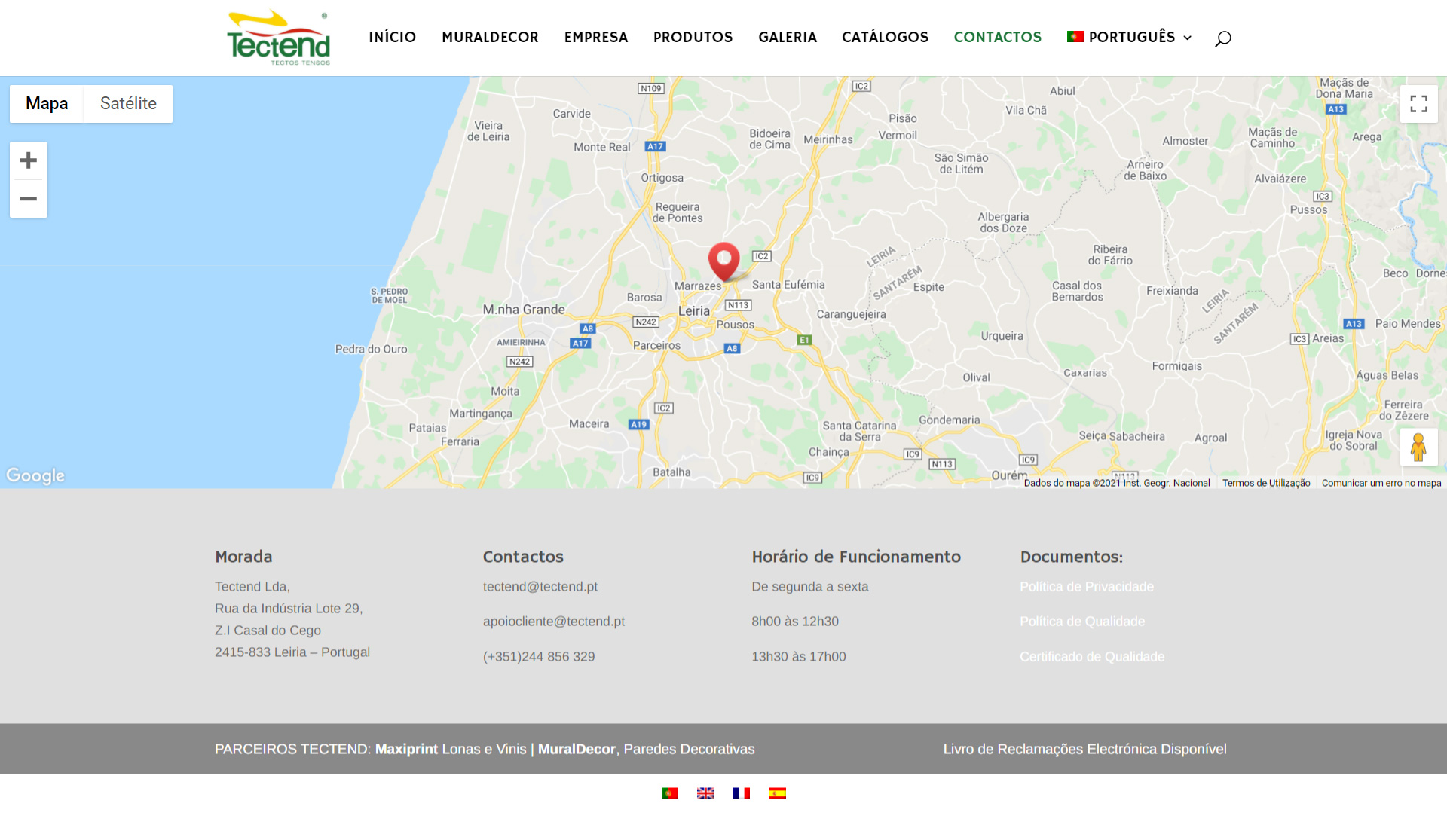Open Livro de Reclamações Electrónica link
Image resolution: width=1447 pixels, height=840 pixels.
tap(1084, 749)
